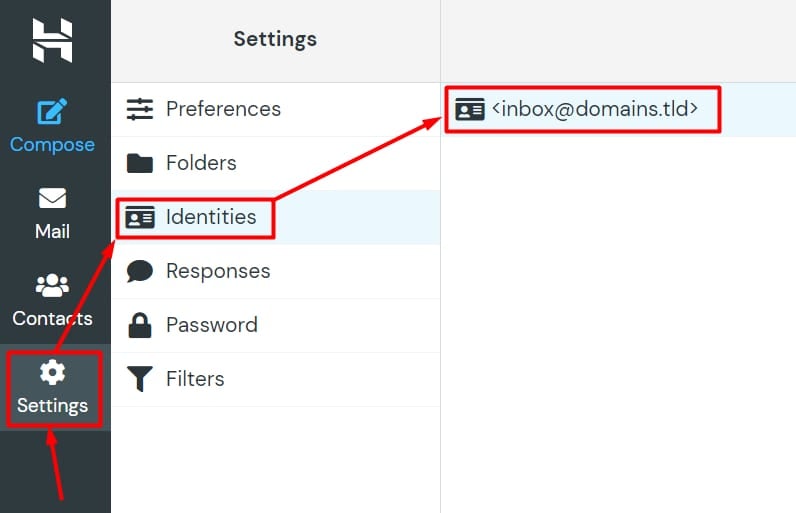The height and width of the screenshot is (513, 796).
Task: Click the Folders folder icon
Action: pos(140,163)
